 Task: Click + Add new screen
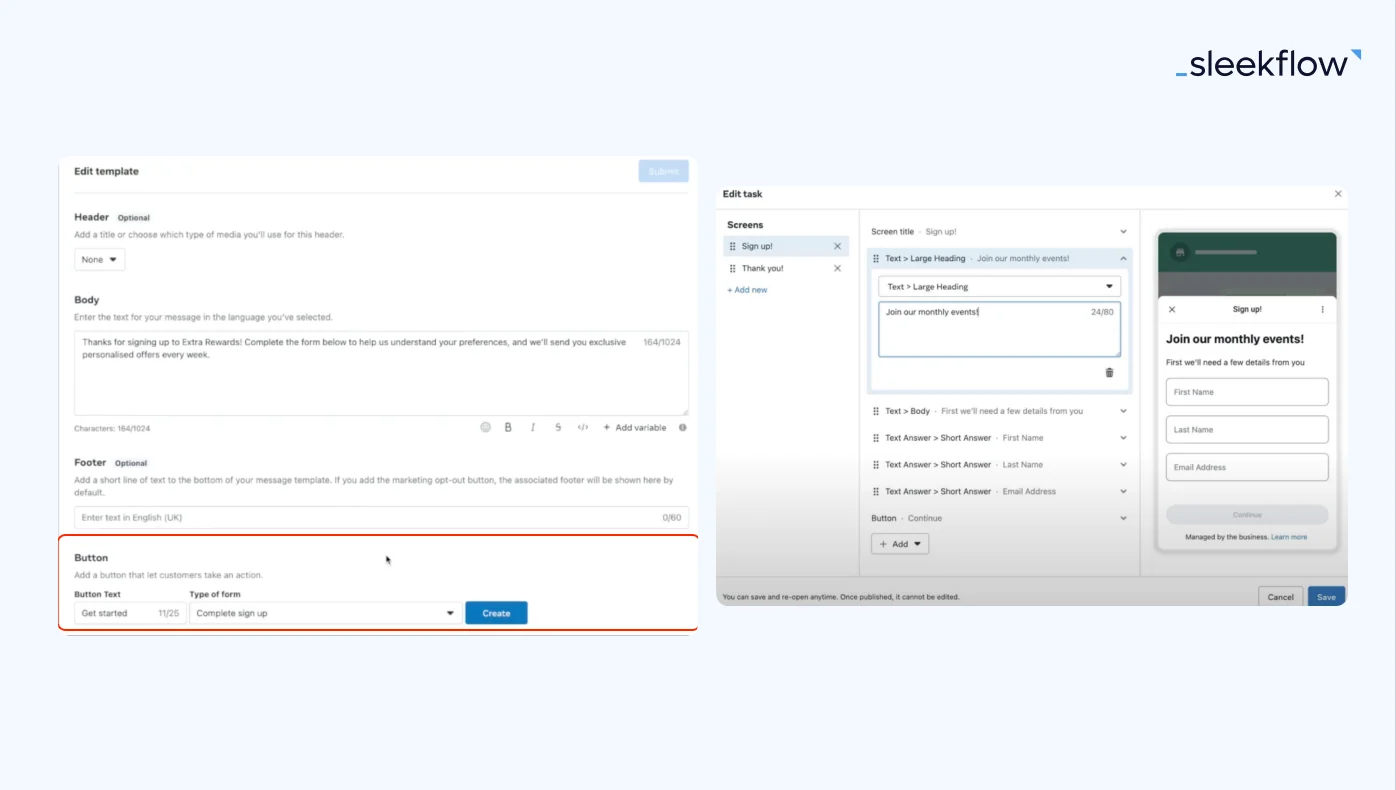748,290
